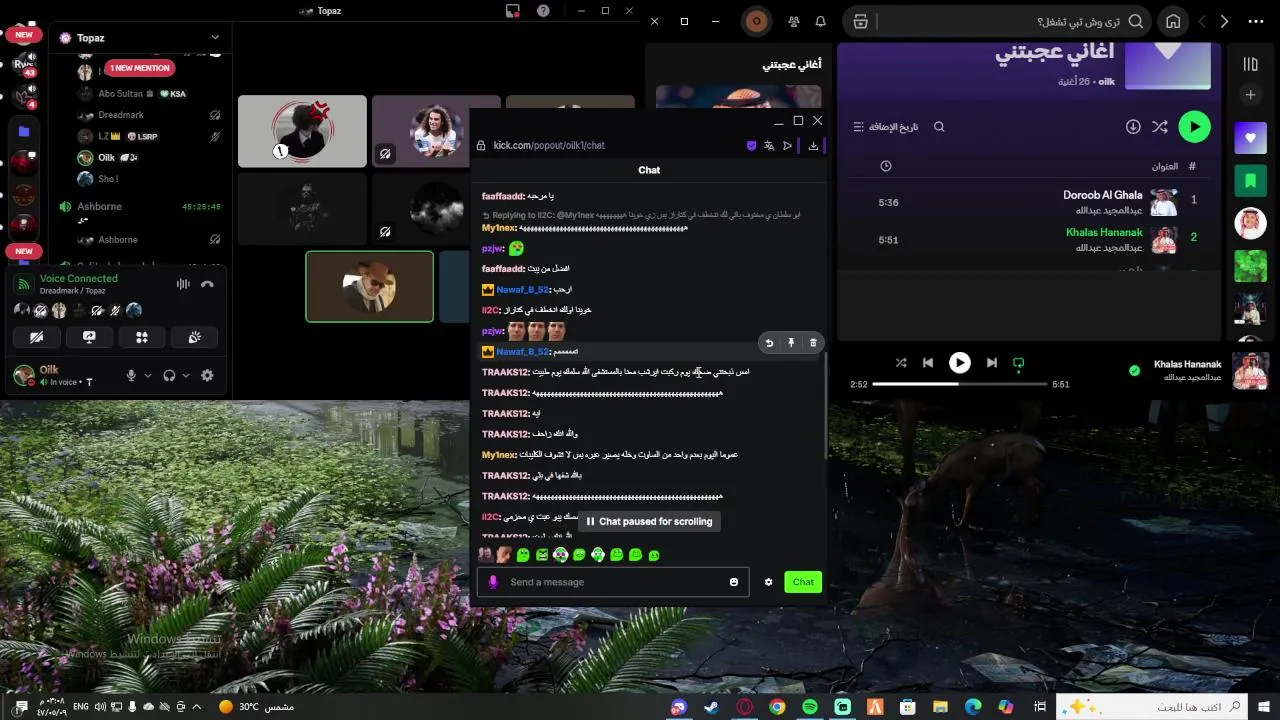Search within the Spotify playlist
Viewport: 1280px width, 720px height.
coord(939,127)
